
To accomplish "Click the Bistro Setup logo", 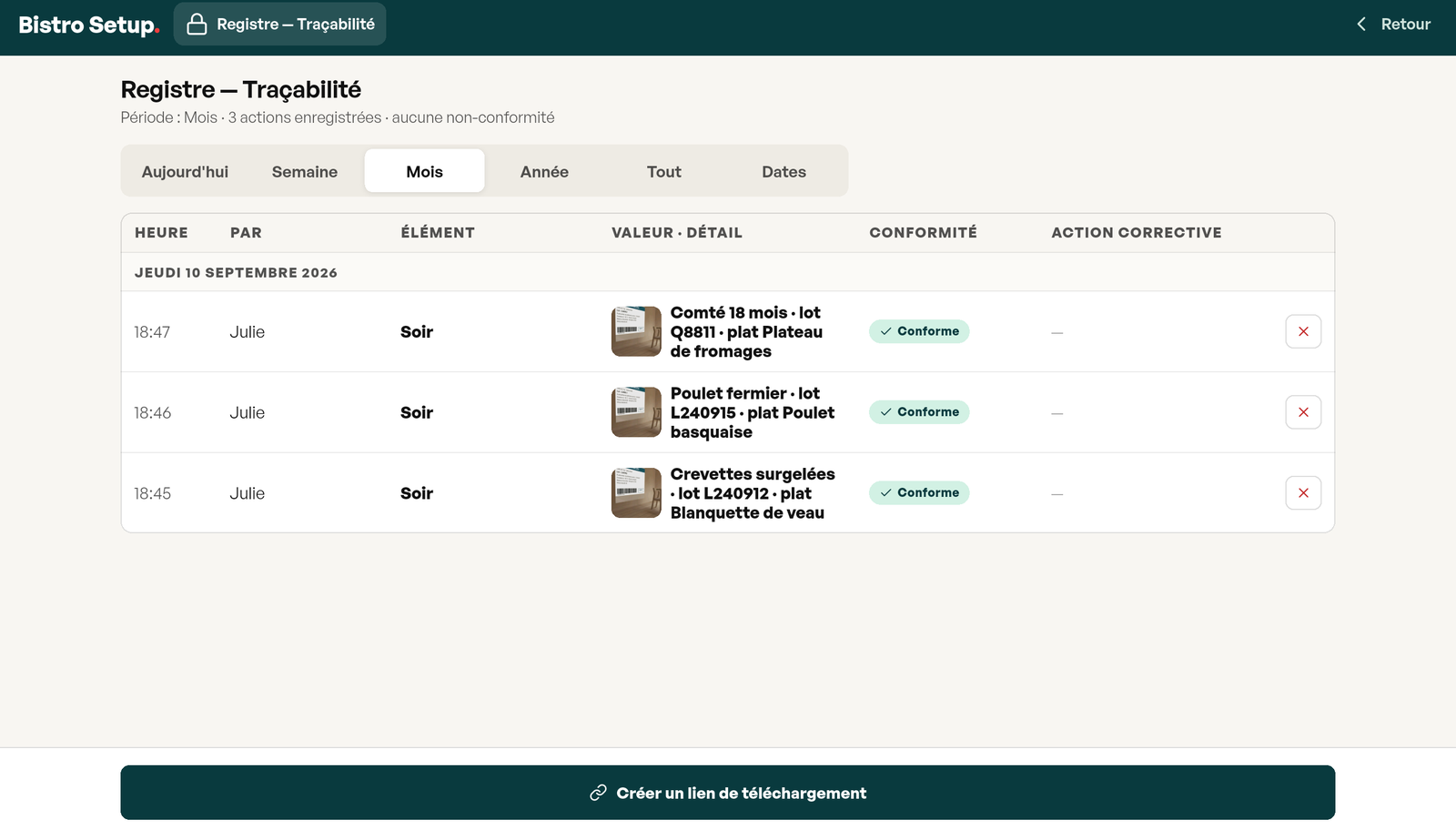I will coord(88,25).
